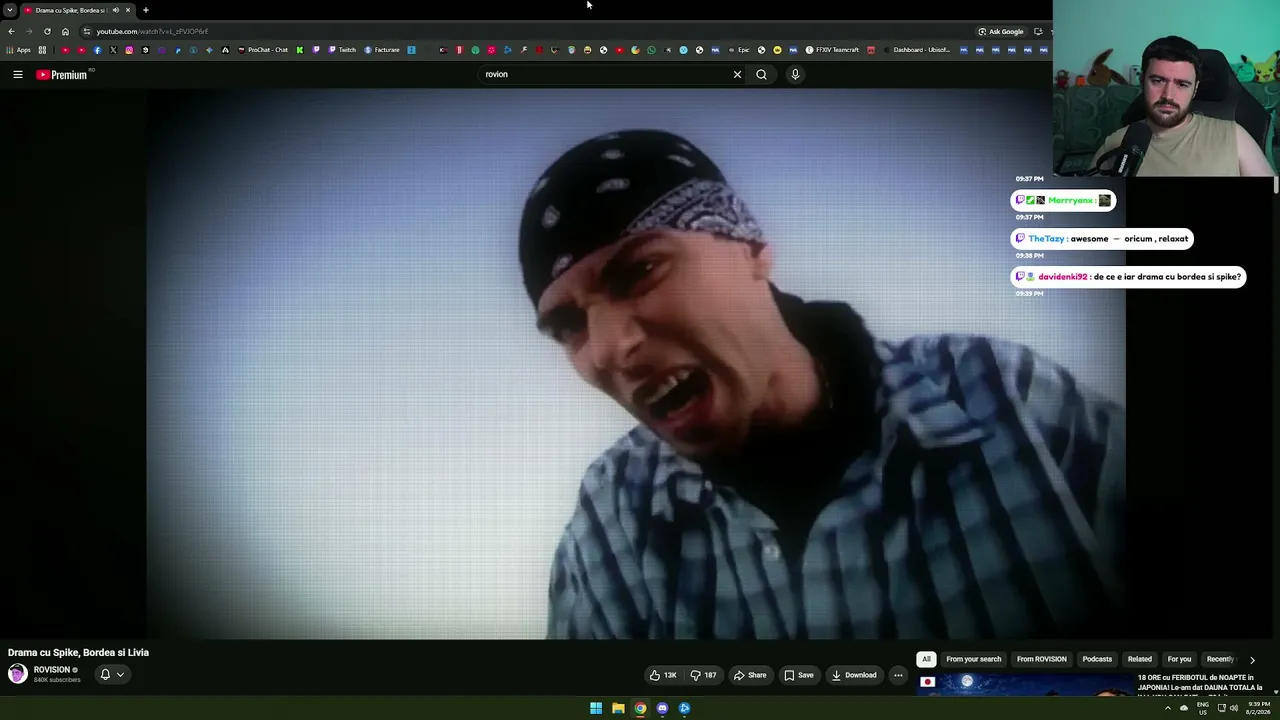Screen dimensions: 1280x720
Task: Open the YouTube guide hamburger menu
Action: click(17, 74)
